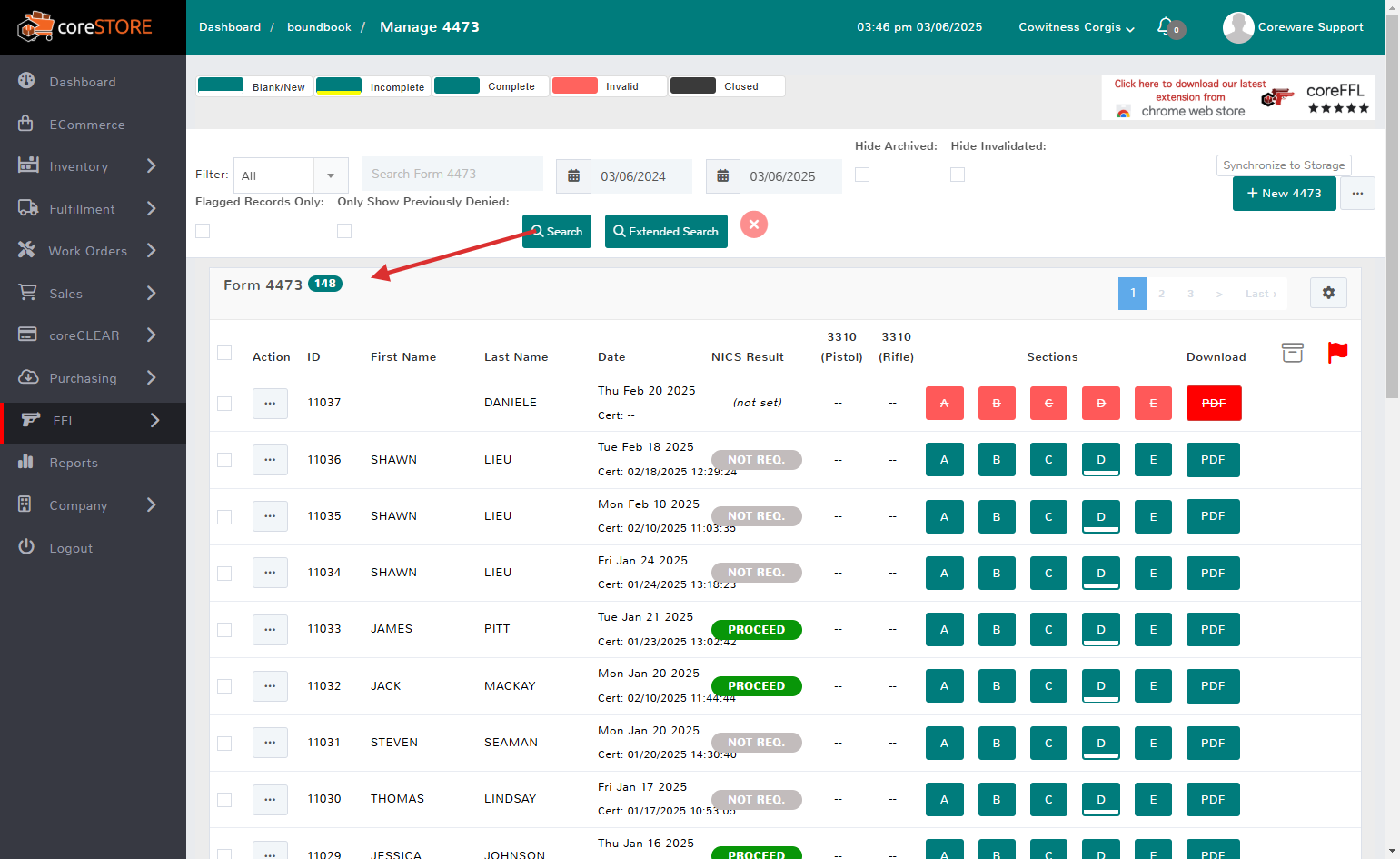Open the FFL sidebar menu item
The image size is (1400, 859).
pyautogui.click(x=93, y=420)
